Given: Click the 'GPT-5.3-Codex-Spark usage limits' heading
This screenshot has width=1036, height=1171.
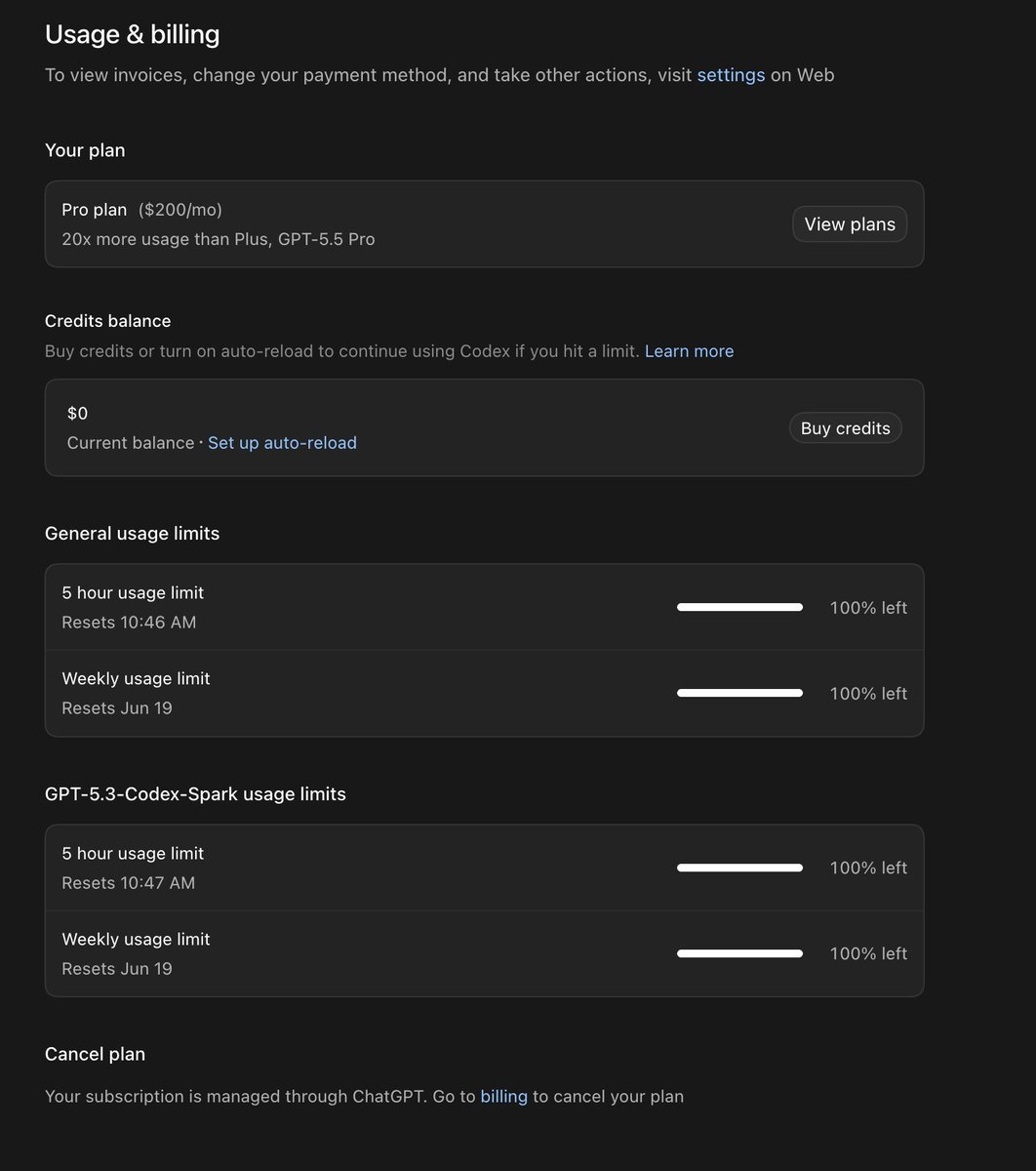Looking at the screenshot, I should (195, 794).
